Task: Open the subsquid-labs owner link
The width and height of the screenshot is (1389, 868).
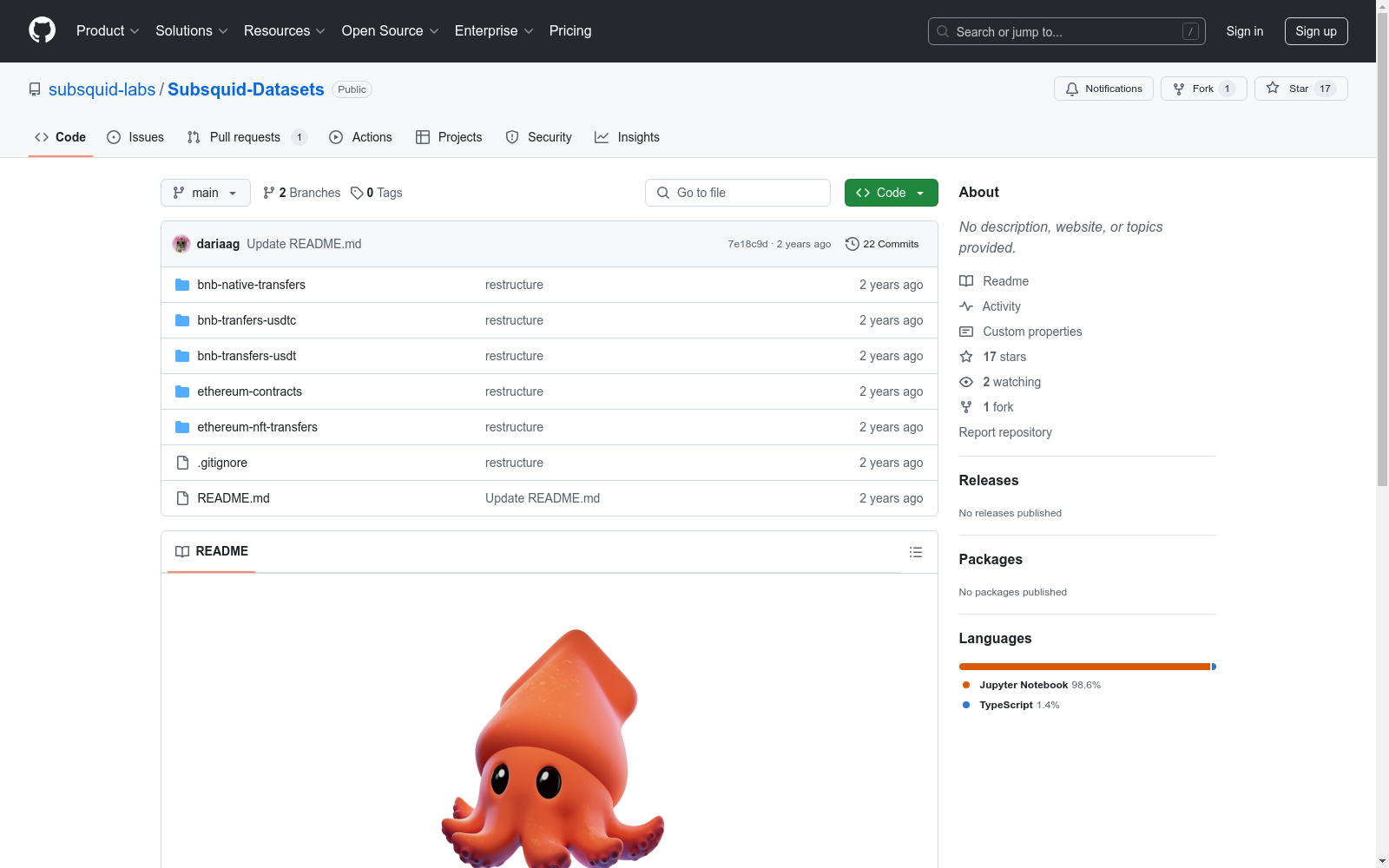Action: point(102,89)
